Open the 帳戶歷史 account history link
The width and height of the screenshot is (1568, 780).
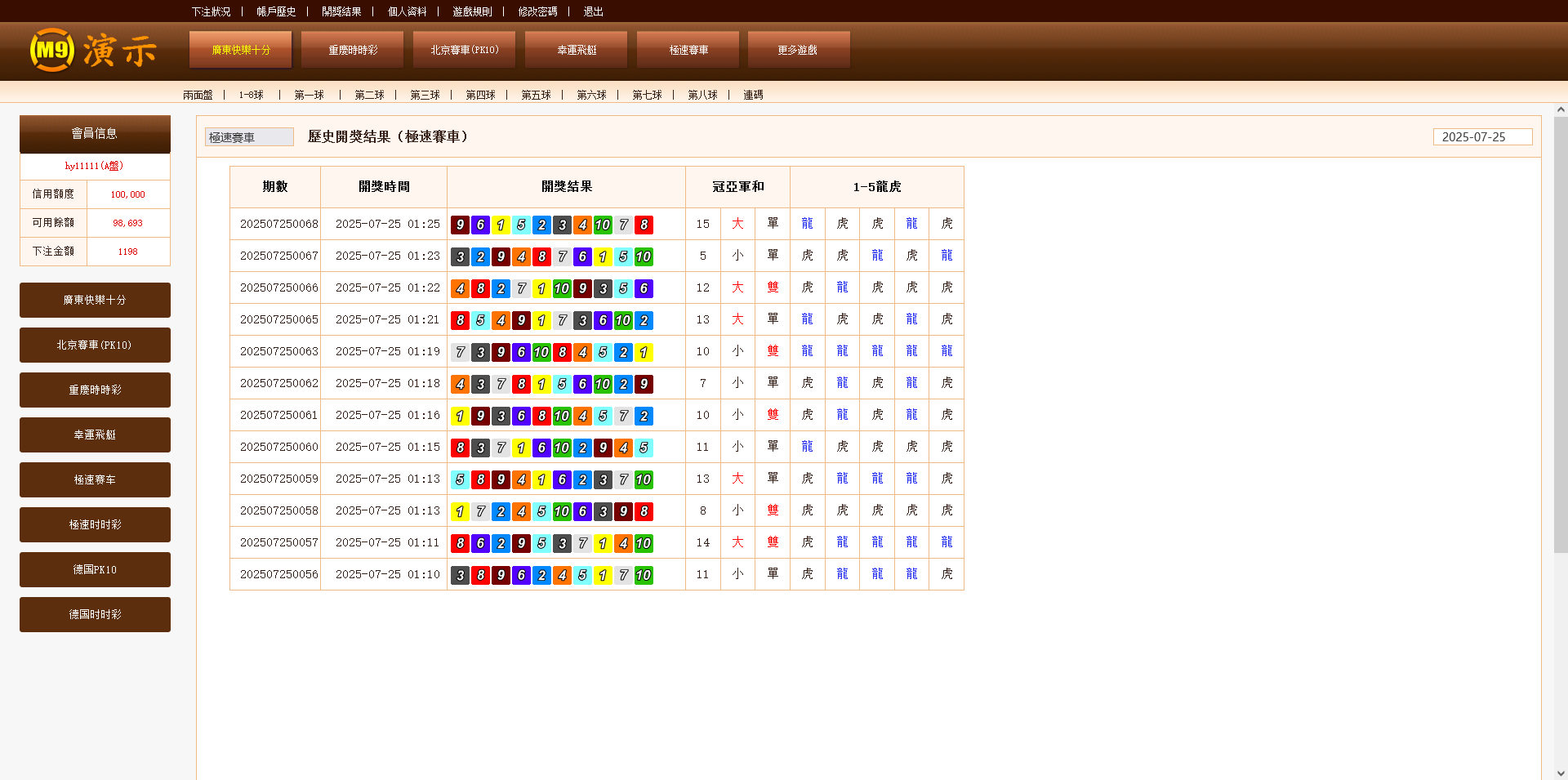click(276, 11)
